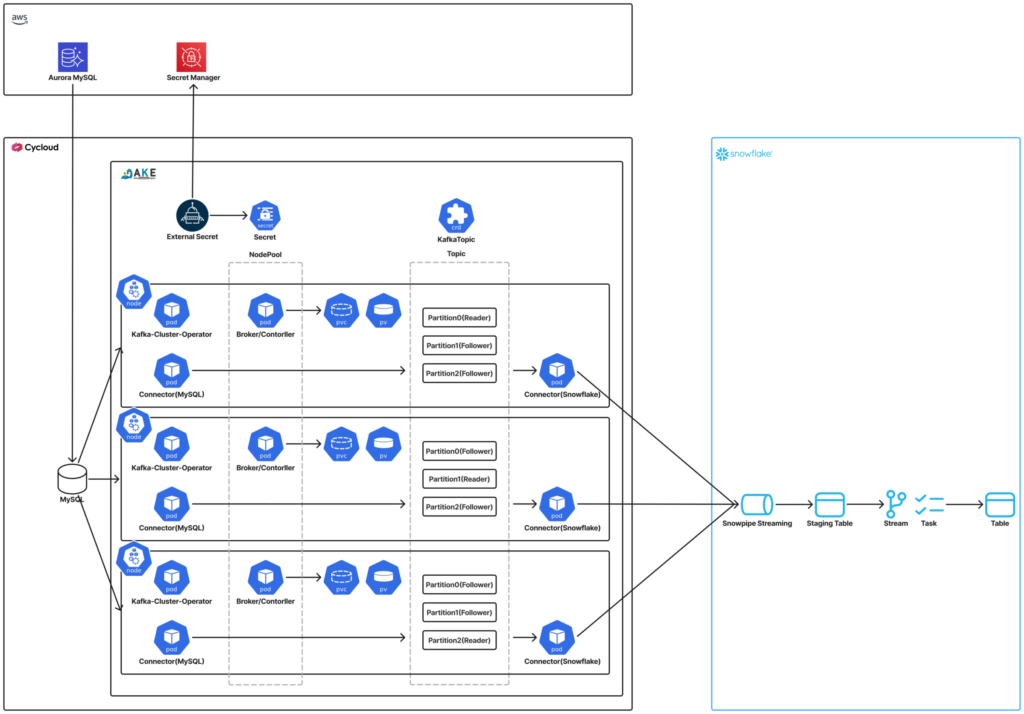Screen dimensions: 1024x714
Task: Select the Cycloud logo
Action: click(35, 148)
